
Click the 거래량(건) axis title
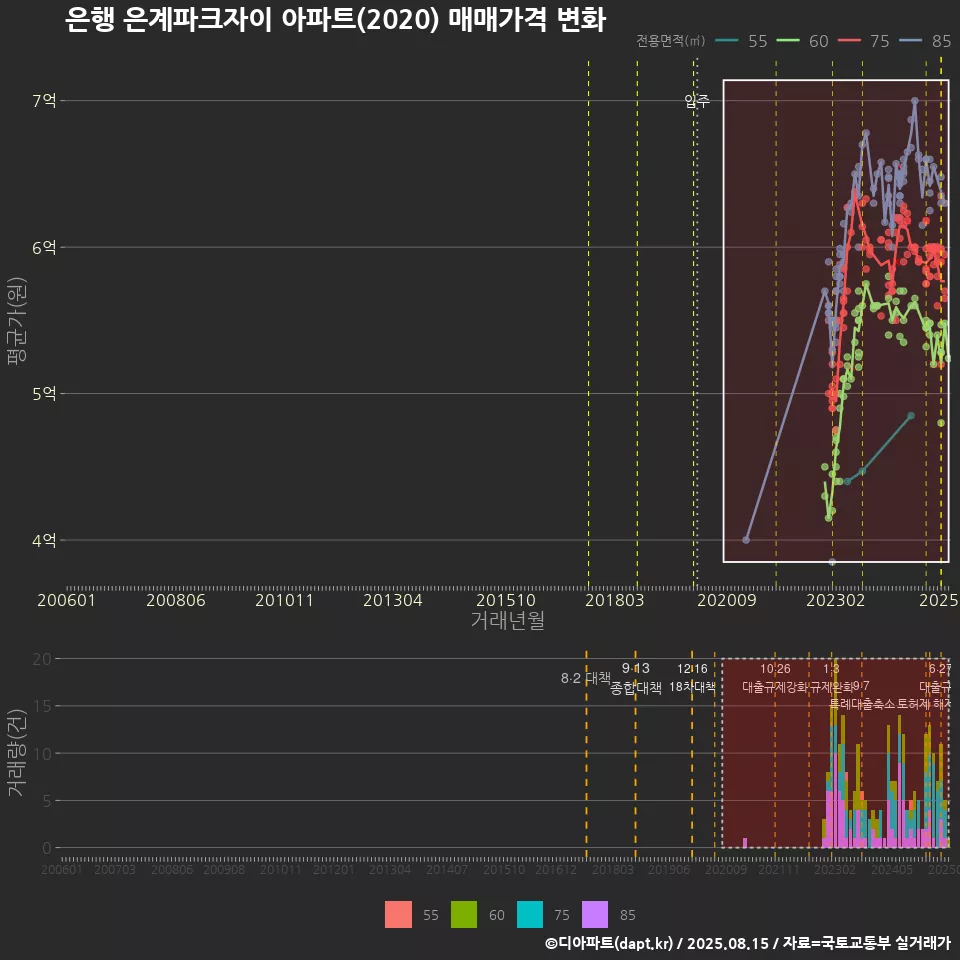coord(17,752)
